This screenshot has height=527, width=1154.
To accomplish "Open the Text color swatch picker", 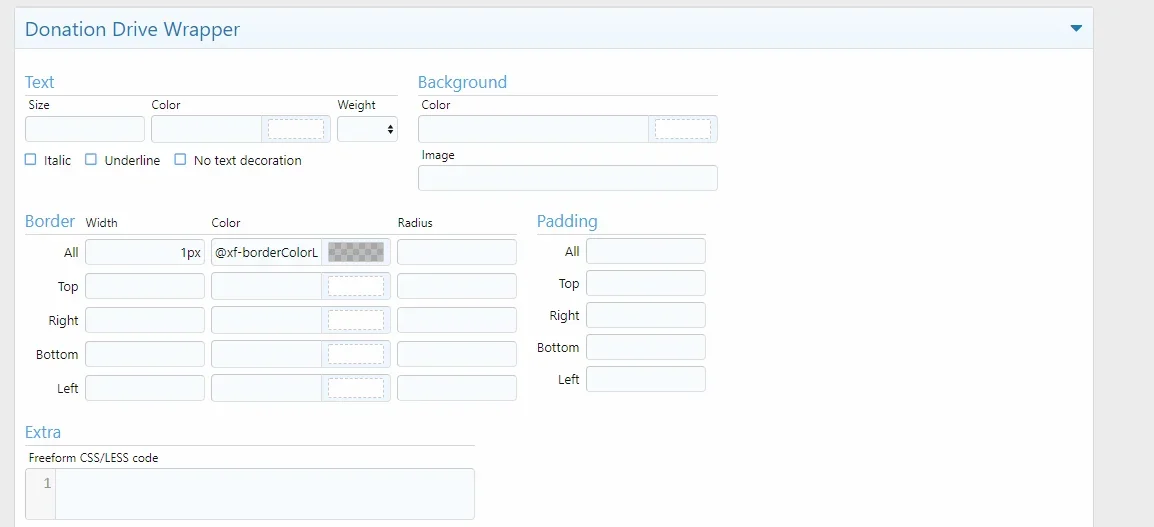I will coord(296,129).
